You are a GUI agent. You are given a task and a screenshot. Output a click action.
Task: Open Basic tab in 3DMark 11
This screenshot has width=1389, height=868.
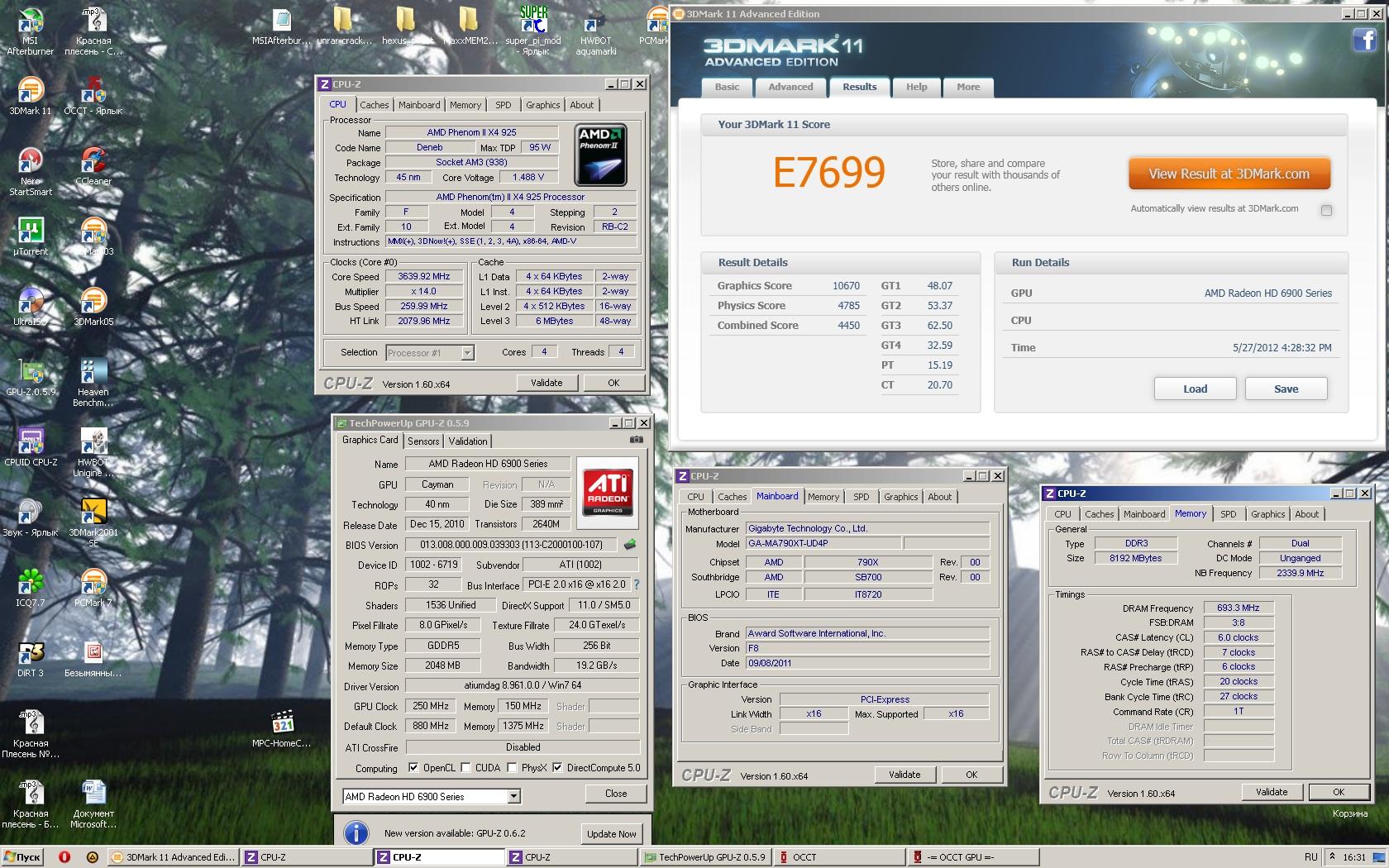(x=728, y=87)
